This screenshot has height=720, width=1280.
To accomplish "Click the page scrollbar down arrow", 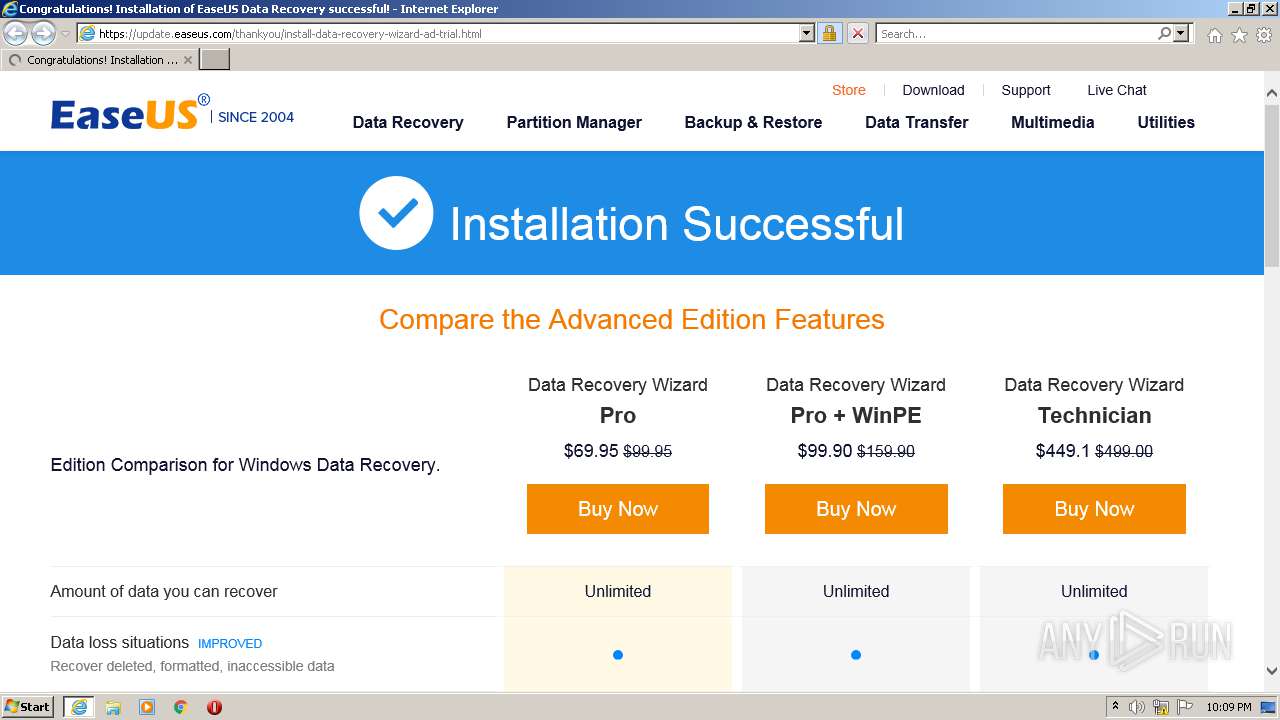I will coord(1272,671).
